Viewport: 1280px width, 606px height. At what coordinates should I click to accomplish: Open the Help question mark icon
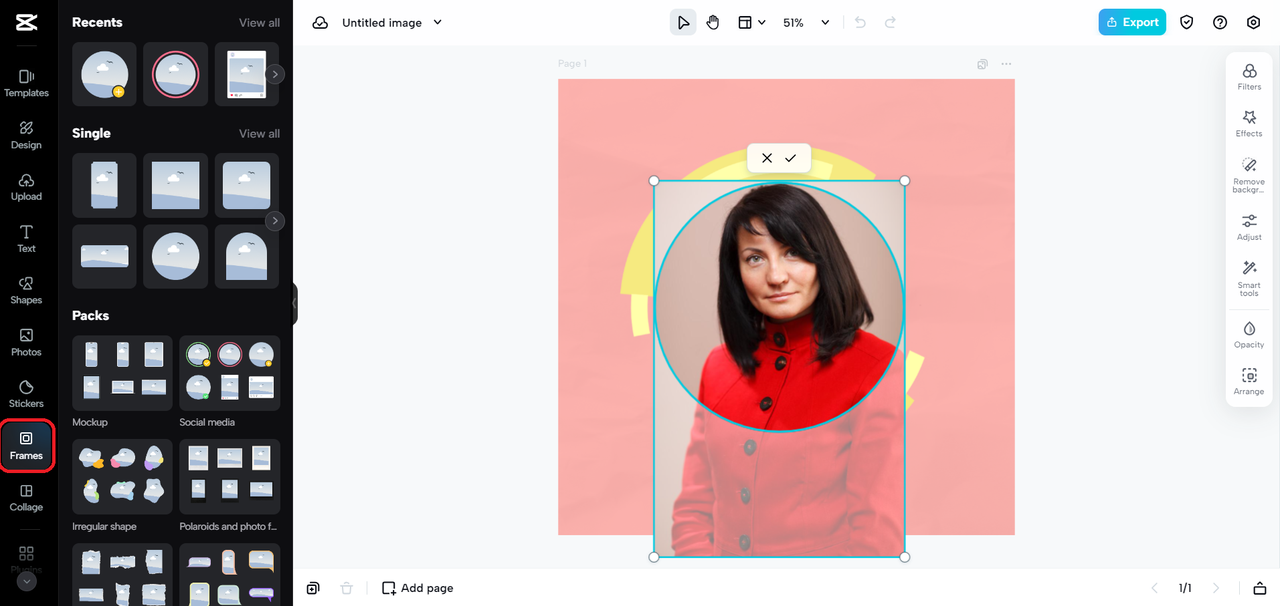coord(1220,22)
